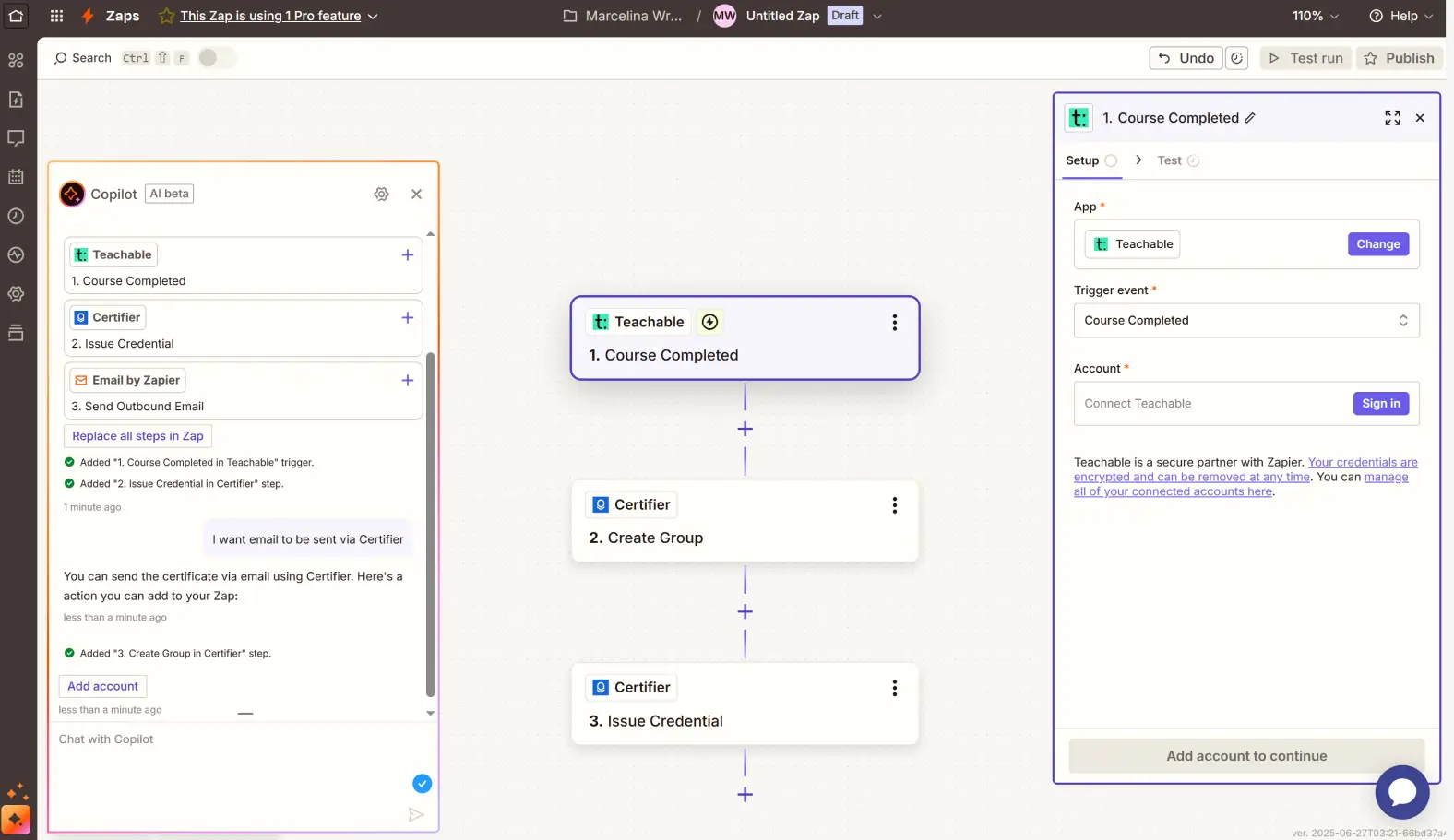Open the Help dropdown menu
Screen dimensions: 1454x840
pos(1400,16)
